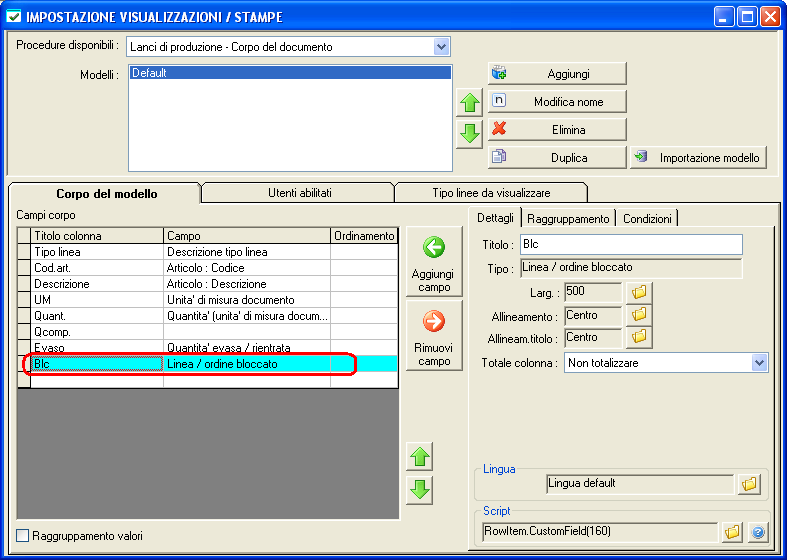787x560 pixels.
Task: Select the Raggruppamento tab
Action: (x=568, y=219)
